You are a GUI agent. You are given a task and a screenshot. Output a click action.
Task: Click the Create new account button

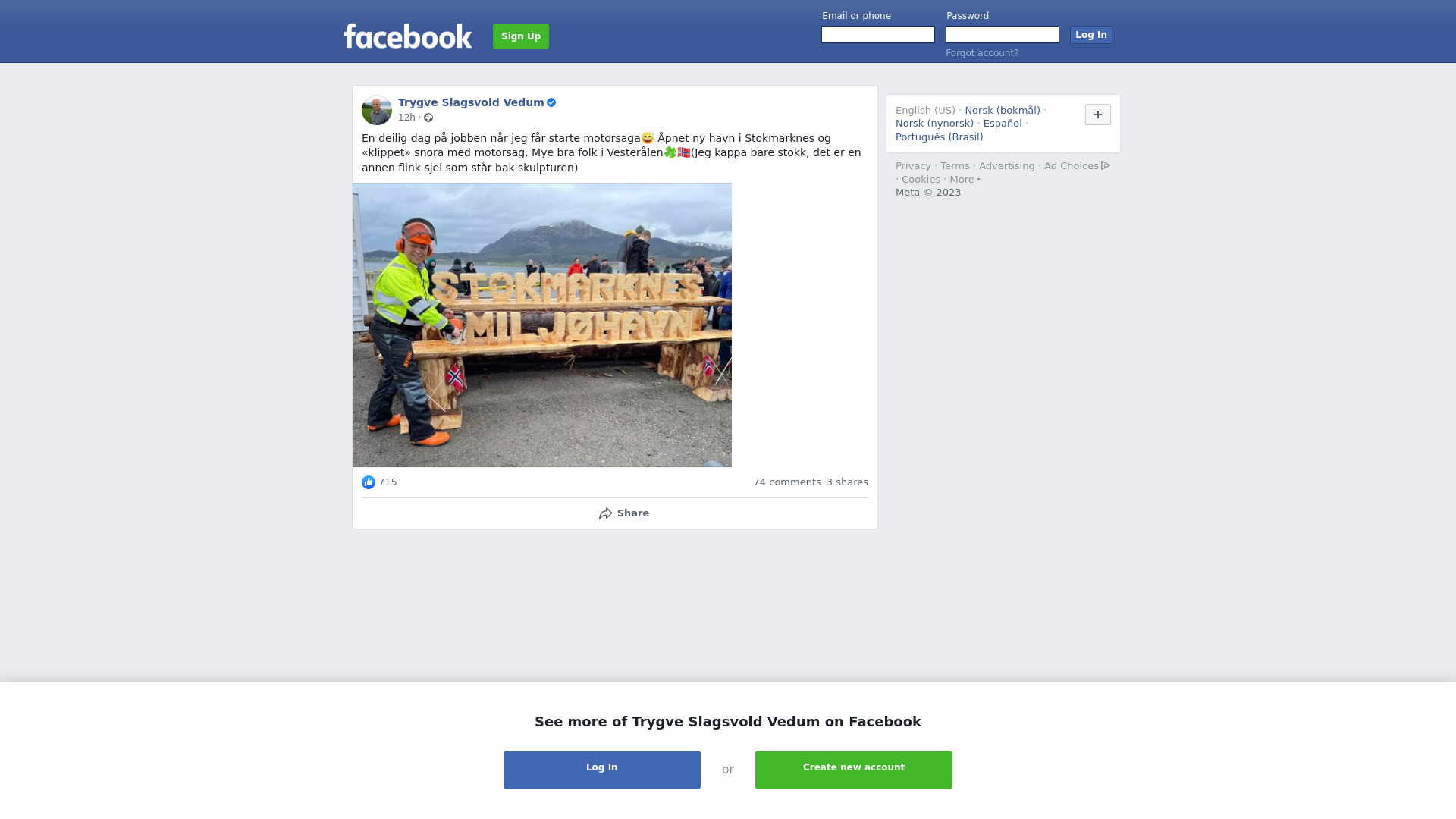tap(854, 770)
